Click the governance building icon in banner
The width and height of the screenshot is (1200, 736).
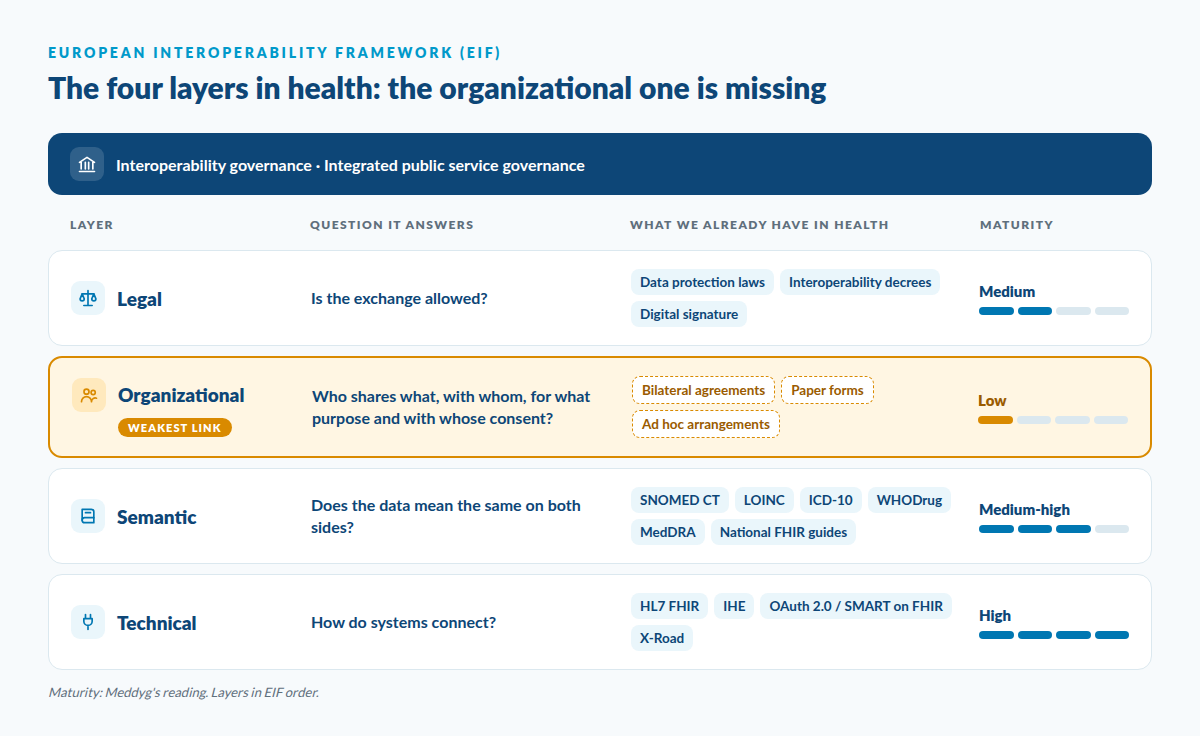point(87,164)
